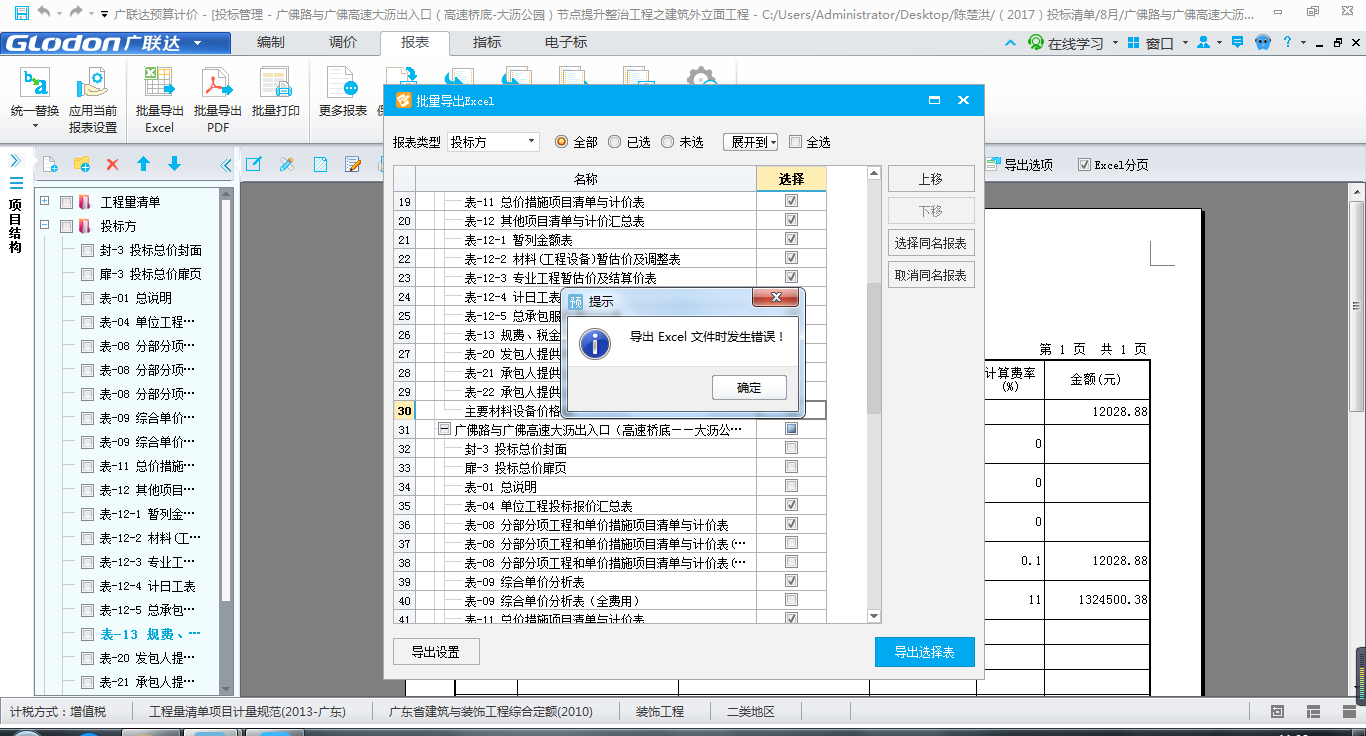
Task: Click the blue move-up arrow icon
Action: [143, 164]
